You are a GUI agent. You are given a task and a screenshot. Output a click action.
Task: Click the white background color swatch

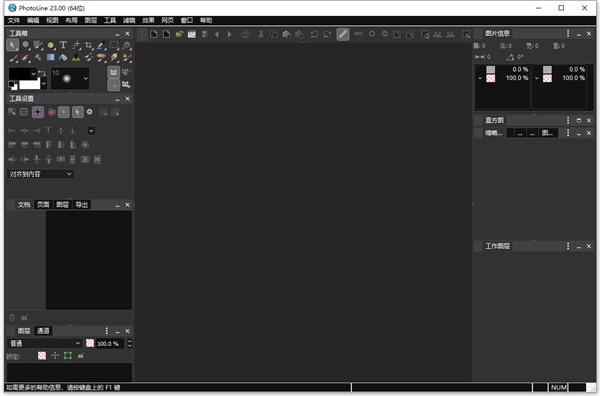tap(29, 84)
